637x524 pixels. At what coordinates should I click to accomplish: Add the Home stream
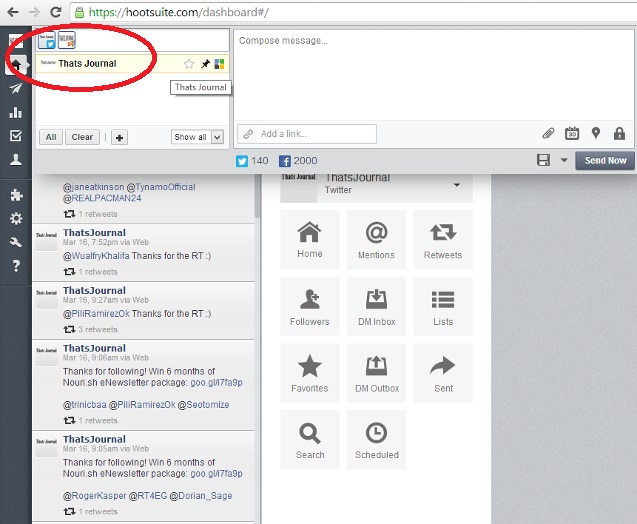(310, 240)
